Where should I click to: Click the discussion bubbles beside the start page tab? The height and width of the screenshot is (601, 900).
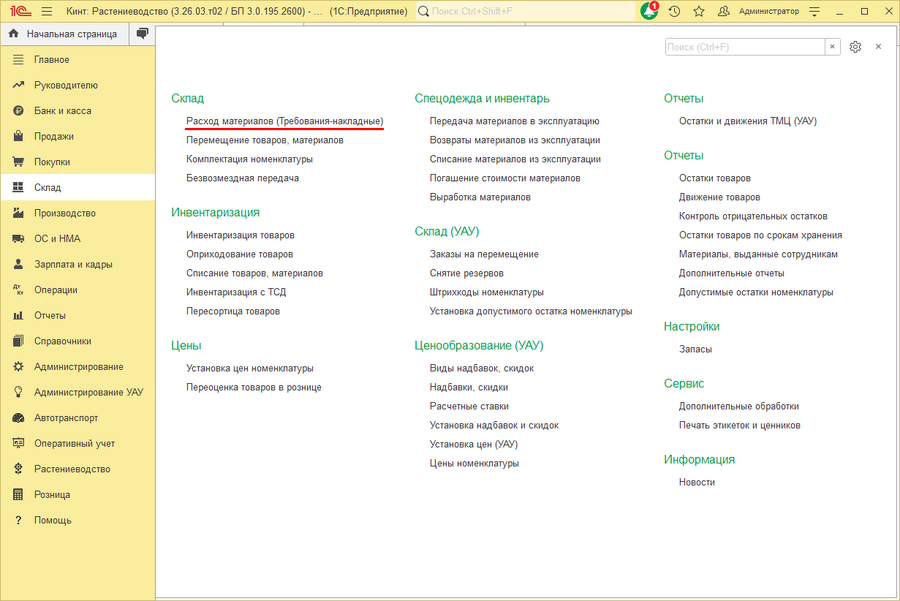141,33
